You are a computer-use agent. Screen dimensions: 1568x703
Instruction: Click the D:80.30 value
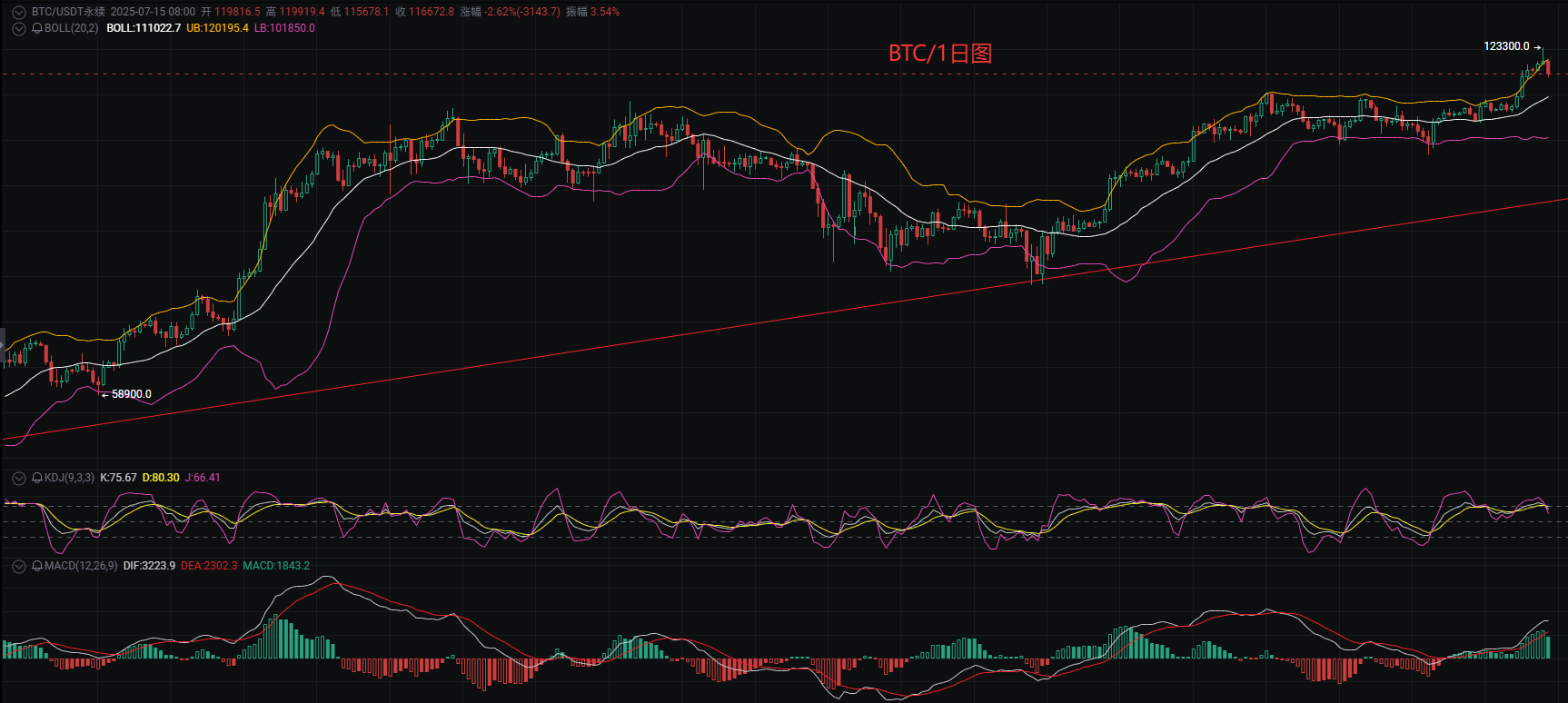coord(161,478)
